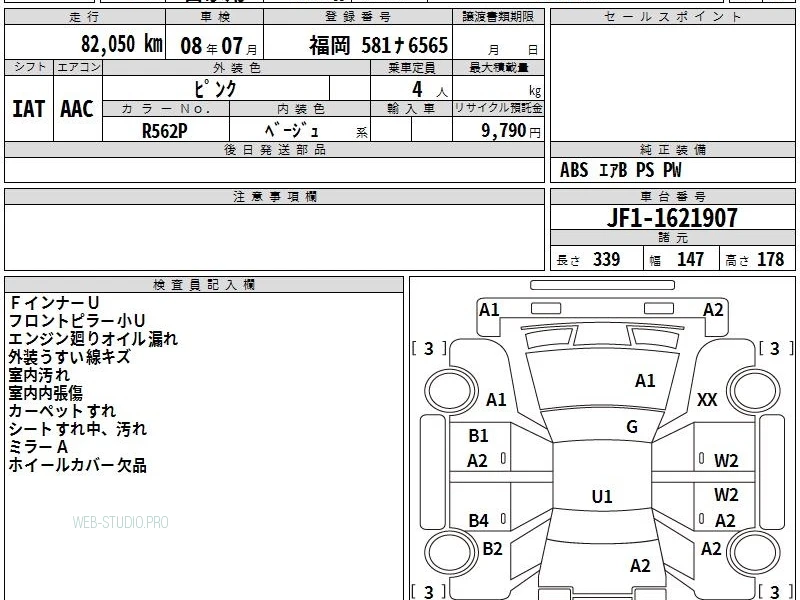Viewport: 800px width, 600px height.
Task: Click the 車検 header label
Action: click(x=215, y=17)
